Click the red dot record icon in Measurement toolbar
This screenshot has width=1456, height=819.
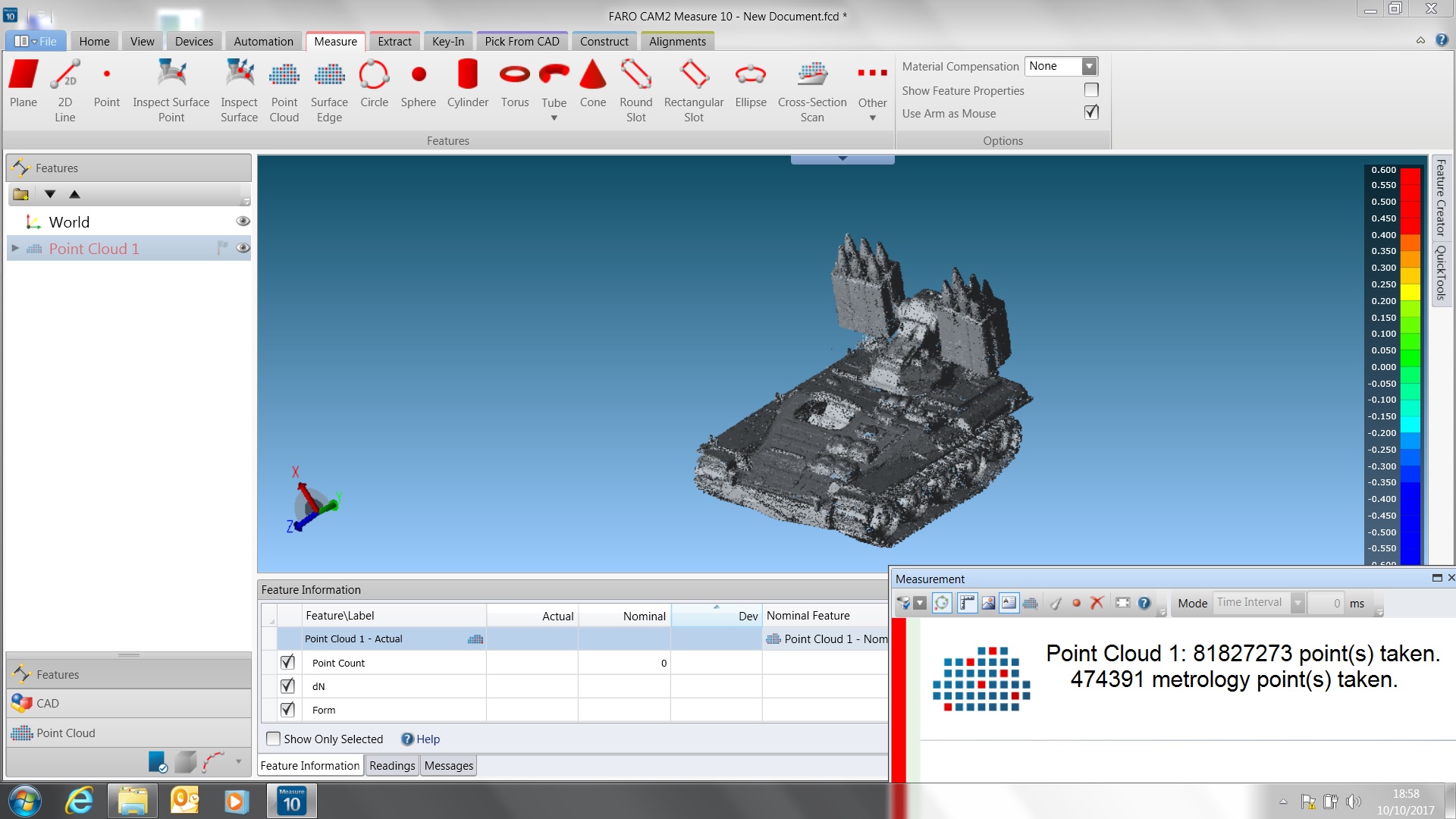pos(1076,604)
